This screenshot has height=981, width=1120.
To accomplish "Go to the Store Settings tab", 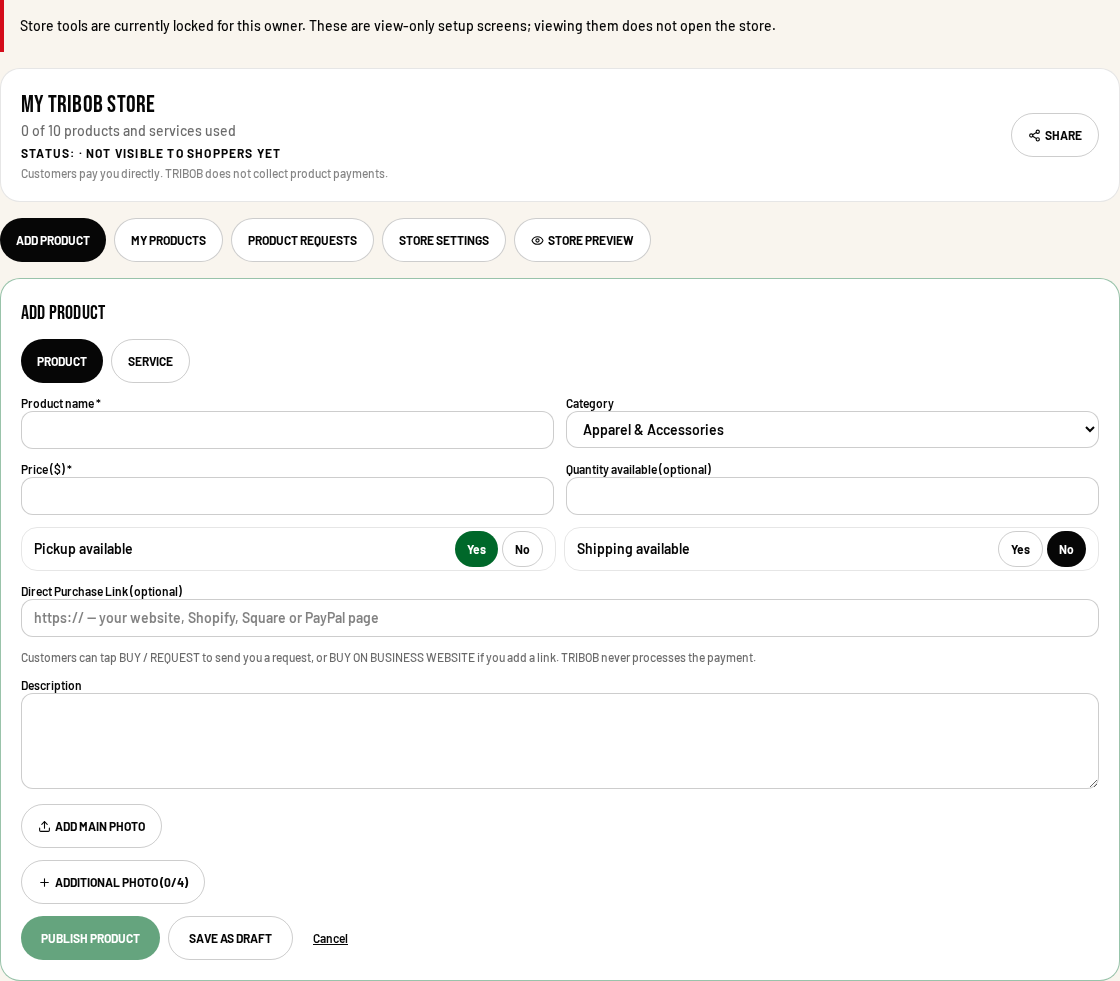I will tap(444, 240).
